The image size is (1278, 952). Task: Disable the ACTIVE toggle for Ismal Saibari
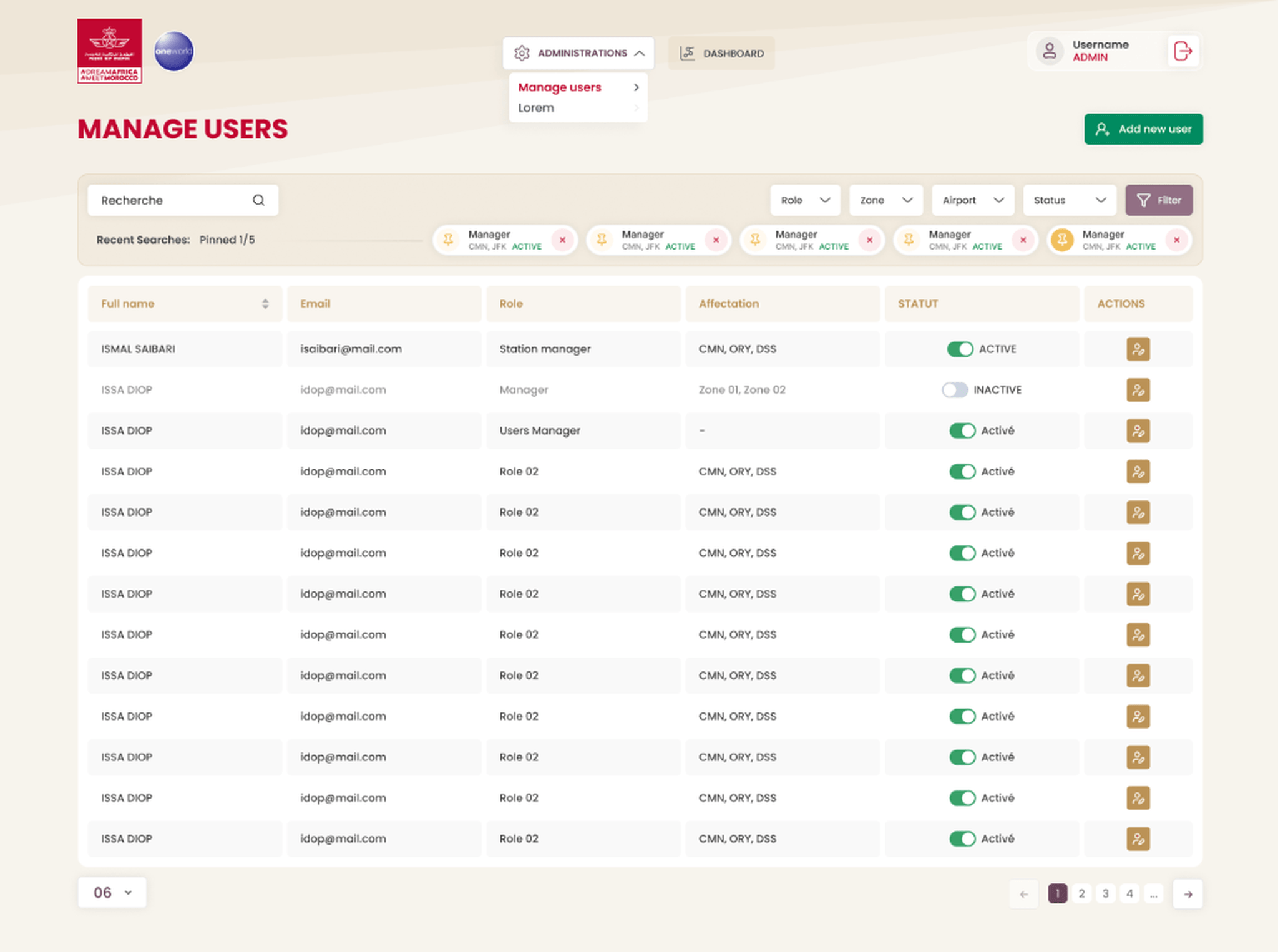click(x=960, y=349)
